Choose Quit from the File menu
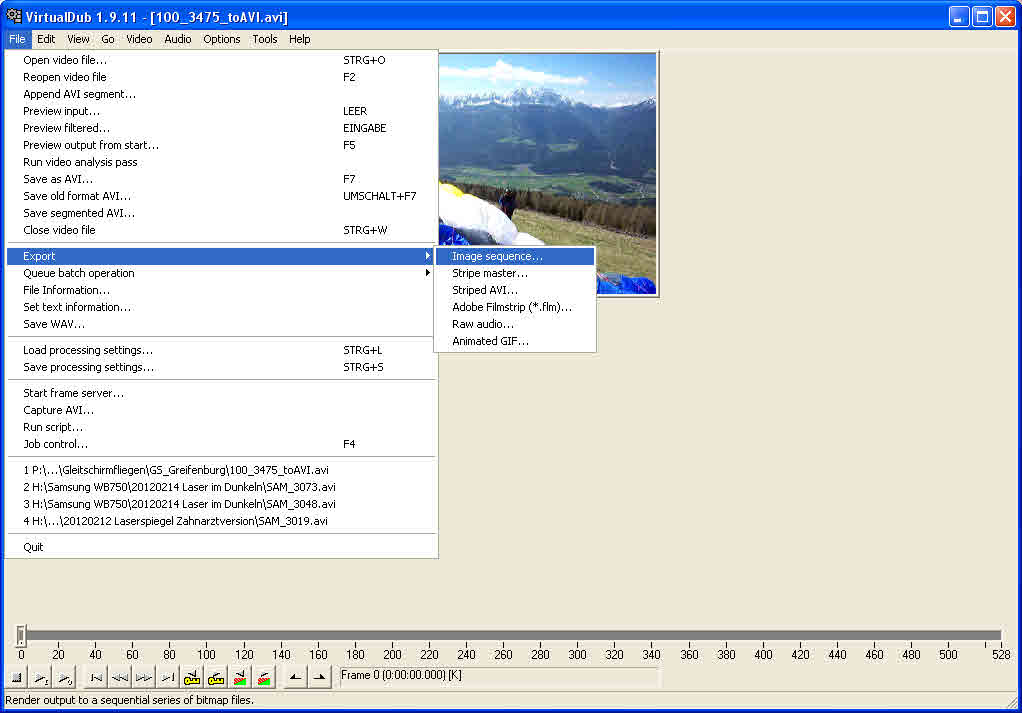Viewport: 1022px width, 713px height. tap(220, 547)
